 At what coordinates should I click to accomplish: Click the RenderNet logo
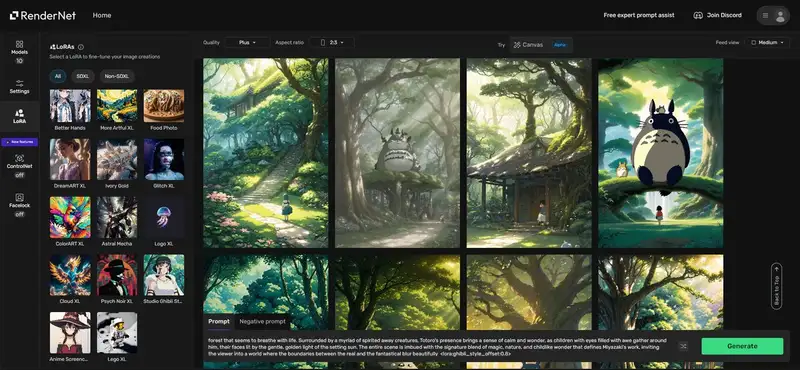(x=42, y=15)
